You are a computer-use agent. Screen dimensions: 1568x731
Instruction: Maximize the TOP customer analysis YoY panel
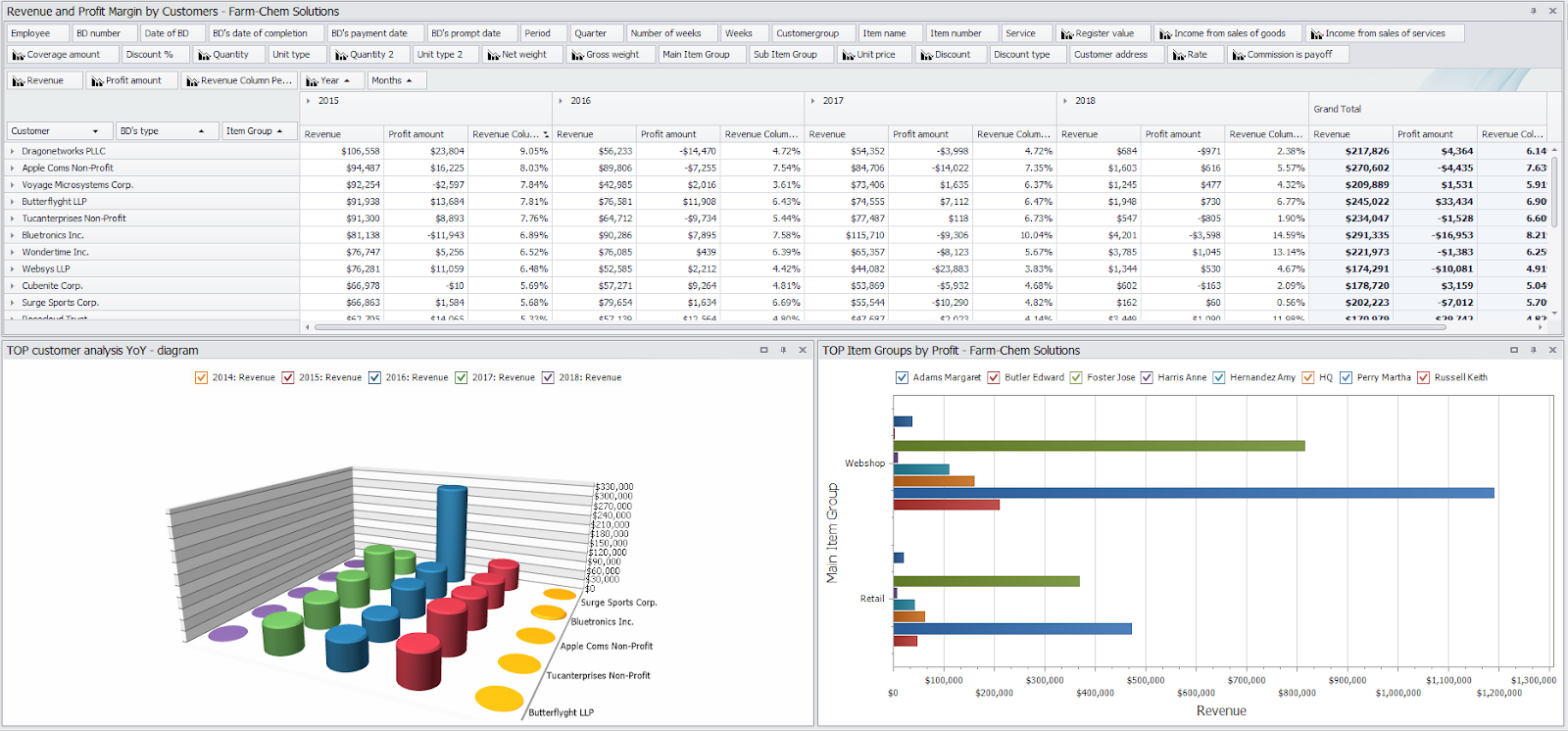pyautogui.click(x=764, y=350)
